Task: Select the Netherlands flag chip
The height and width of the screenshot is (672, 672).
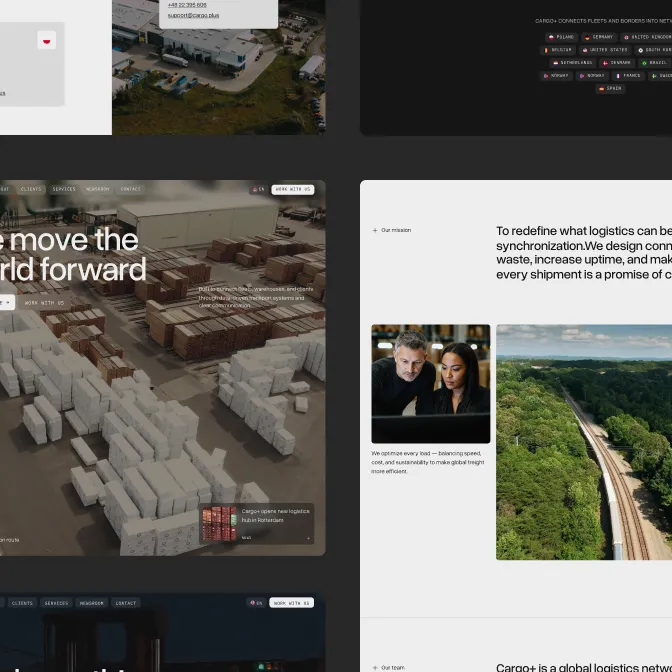Action: [573, 63]
